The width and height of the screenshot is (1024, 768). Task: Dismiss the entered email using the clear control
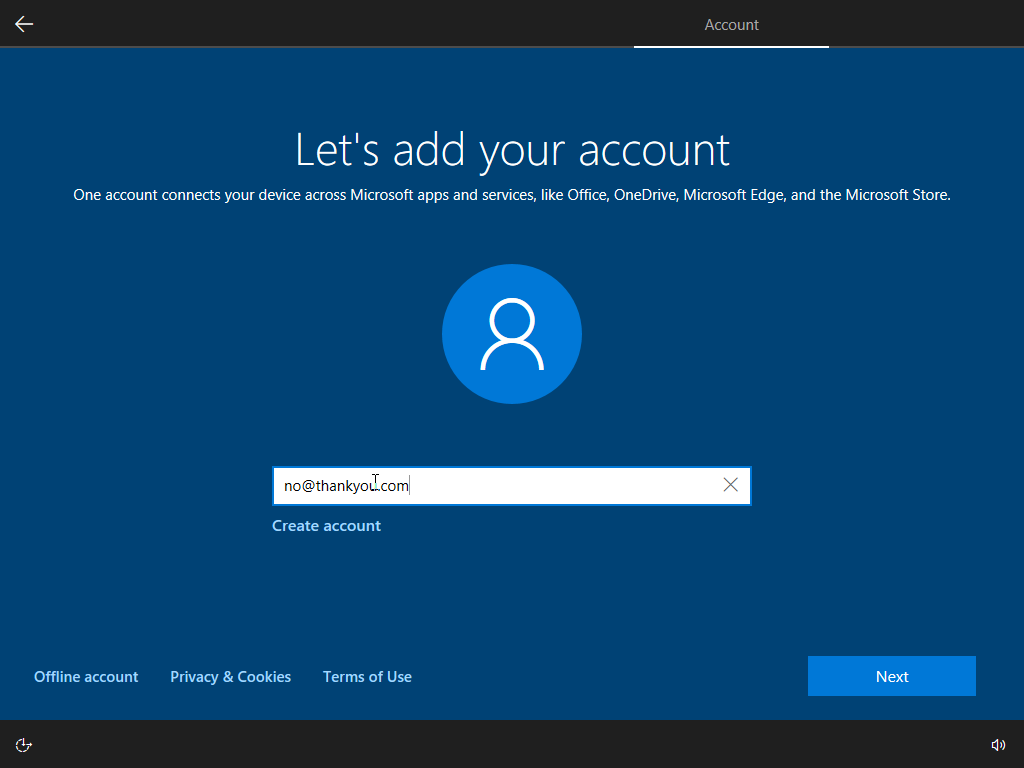pos(730,485)
